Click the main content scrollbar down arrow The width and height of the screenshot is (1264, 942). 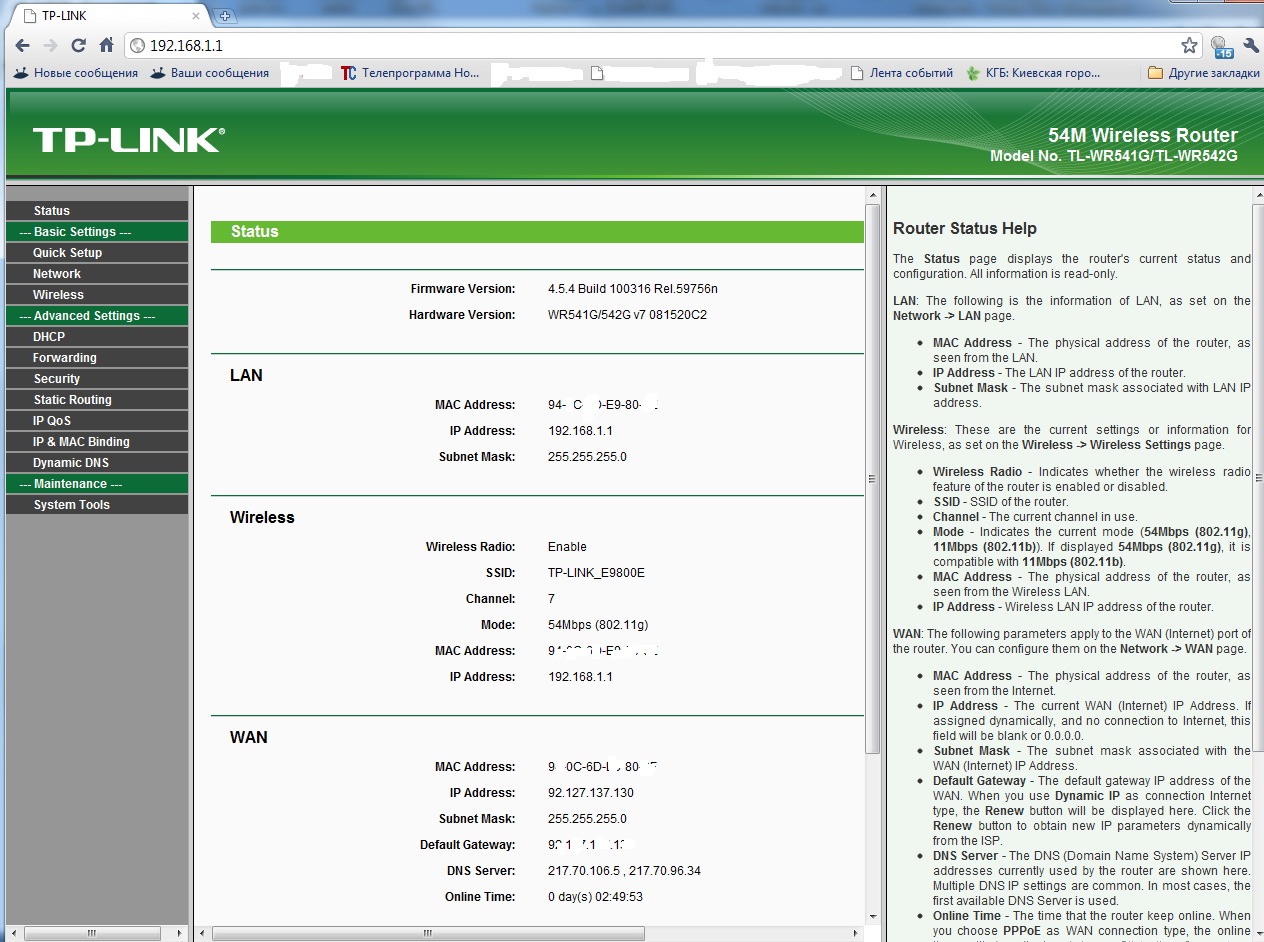[x=872, y=916]
